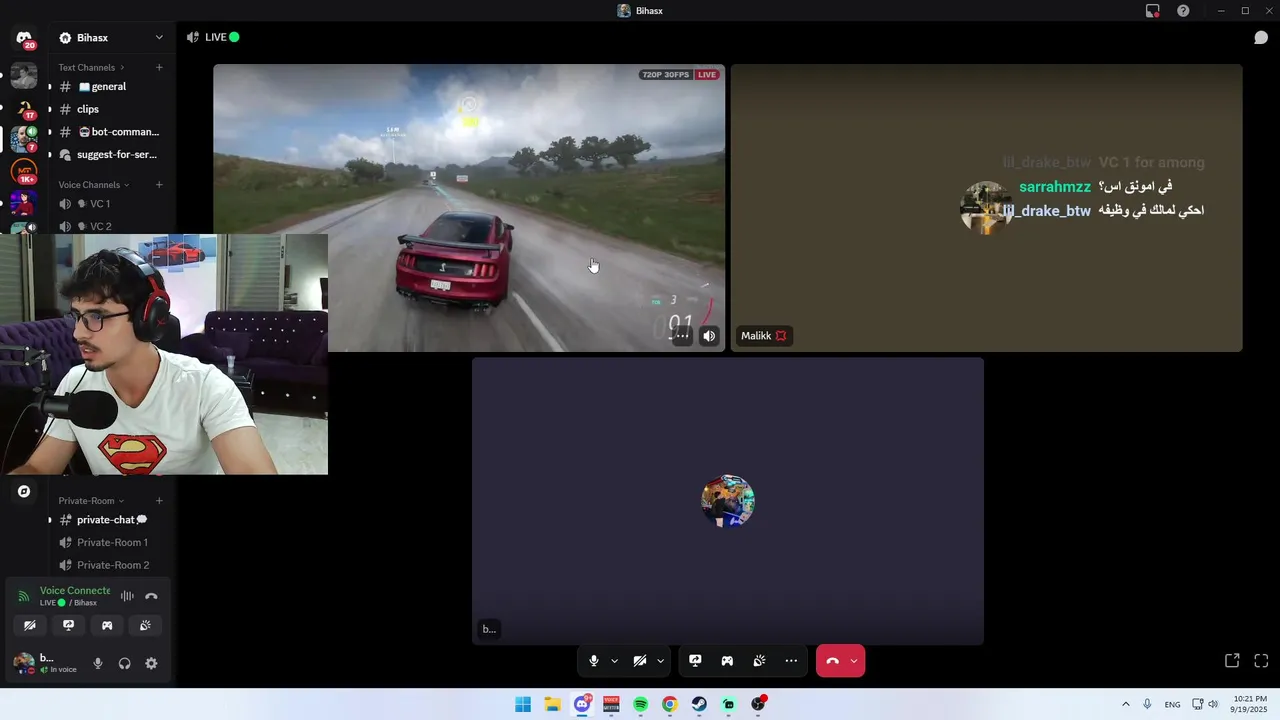Open soundboard from sidebar voice panel
The image size is (1280, 720).
tap(145, 625)
